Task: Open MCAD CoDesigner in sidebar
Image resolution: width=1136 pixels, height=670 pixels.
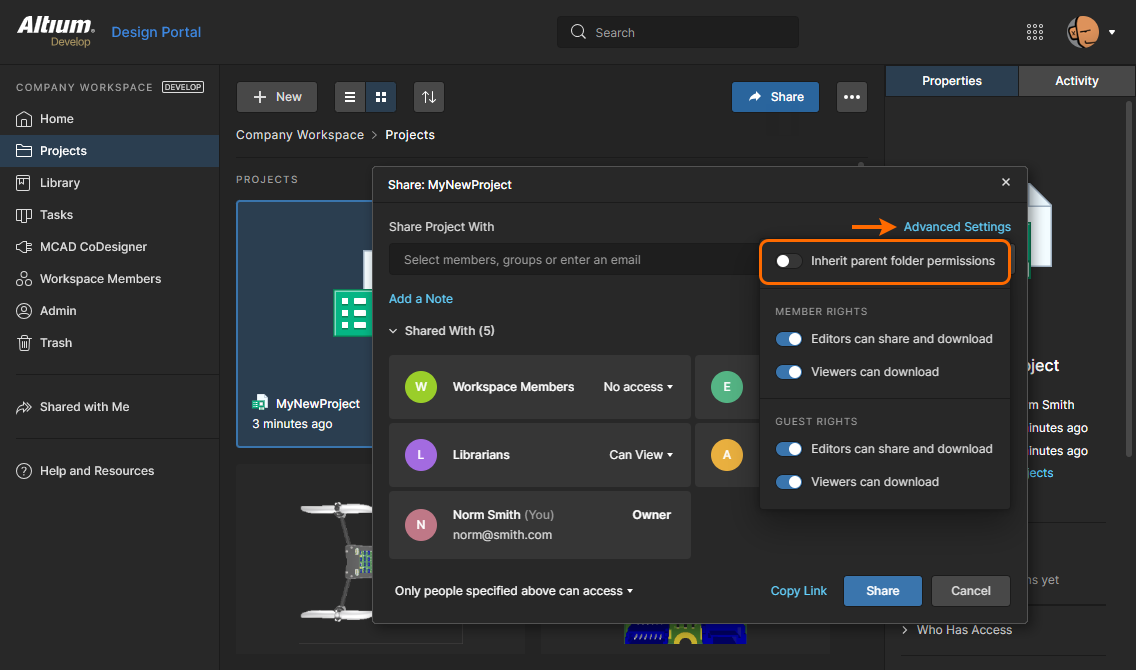Action: (x=109, y=246)
